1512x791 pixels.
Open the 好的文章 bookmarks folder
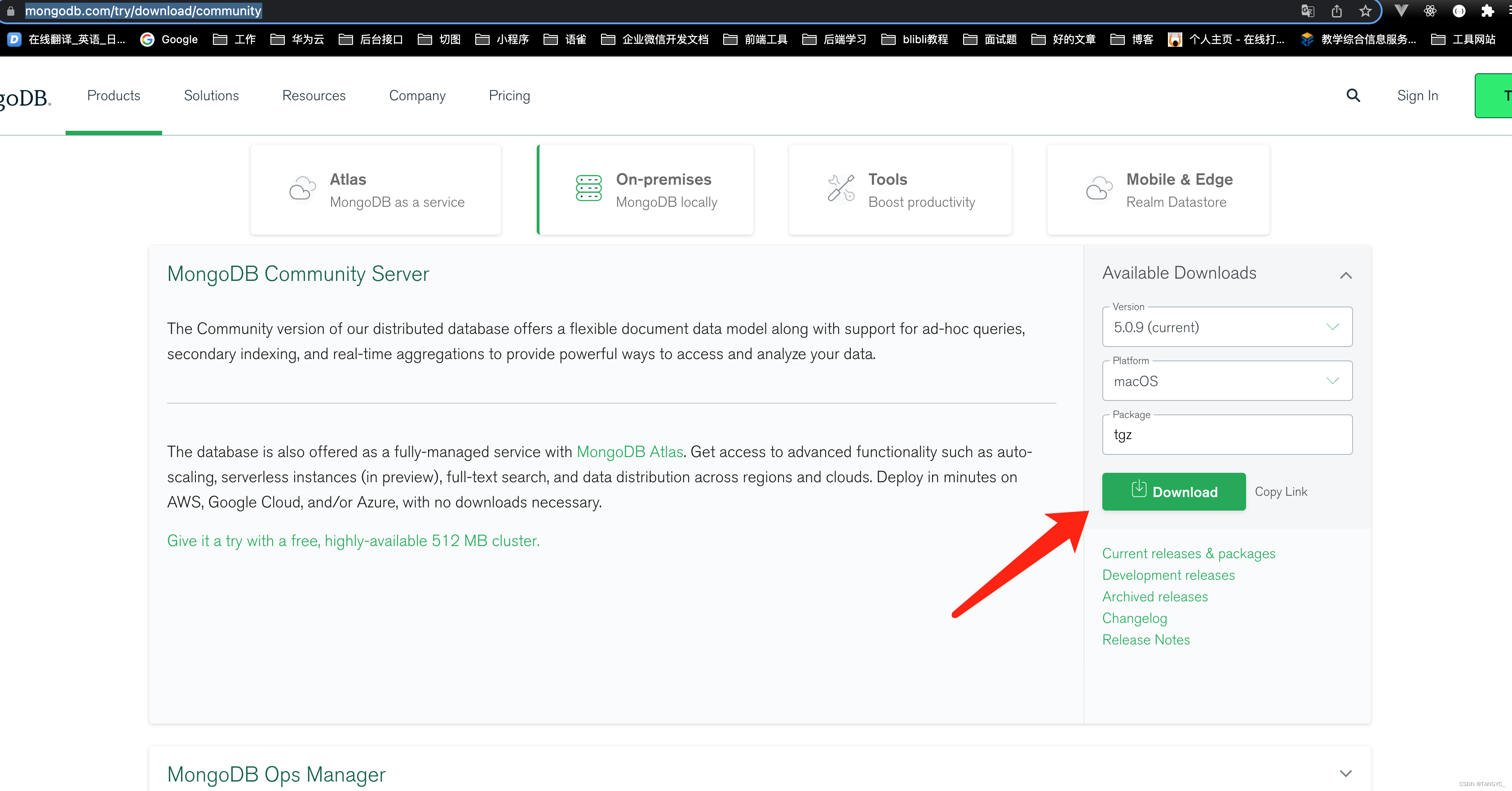coord(1064,40)
